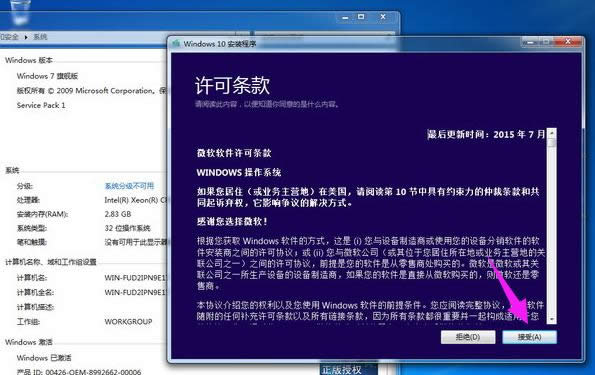Click the license text scrollbar up arrow
Screen dimensions: 595x375
coord(552,133)
